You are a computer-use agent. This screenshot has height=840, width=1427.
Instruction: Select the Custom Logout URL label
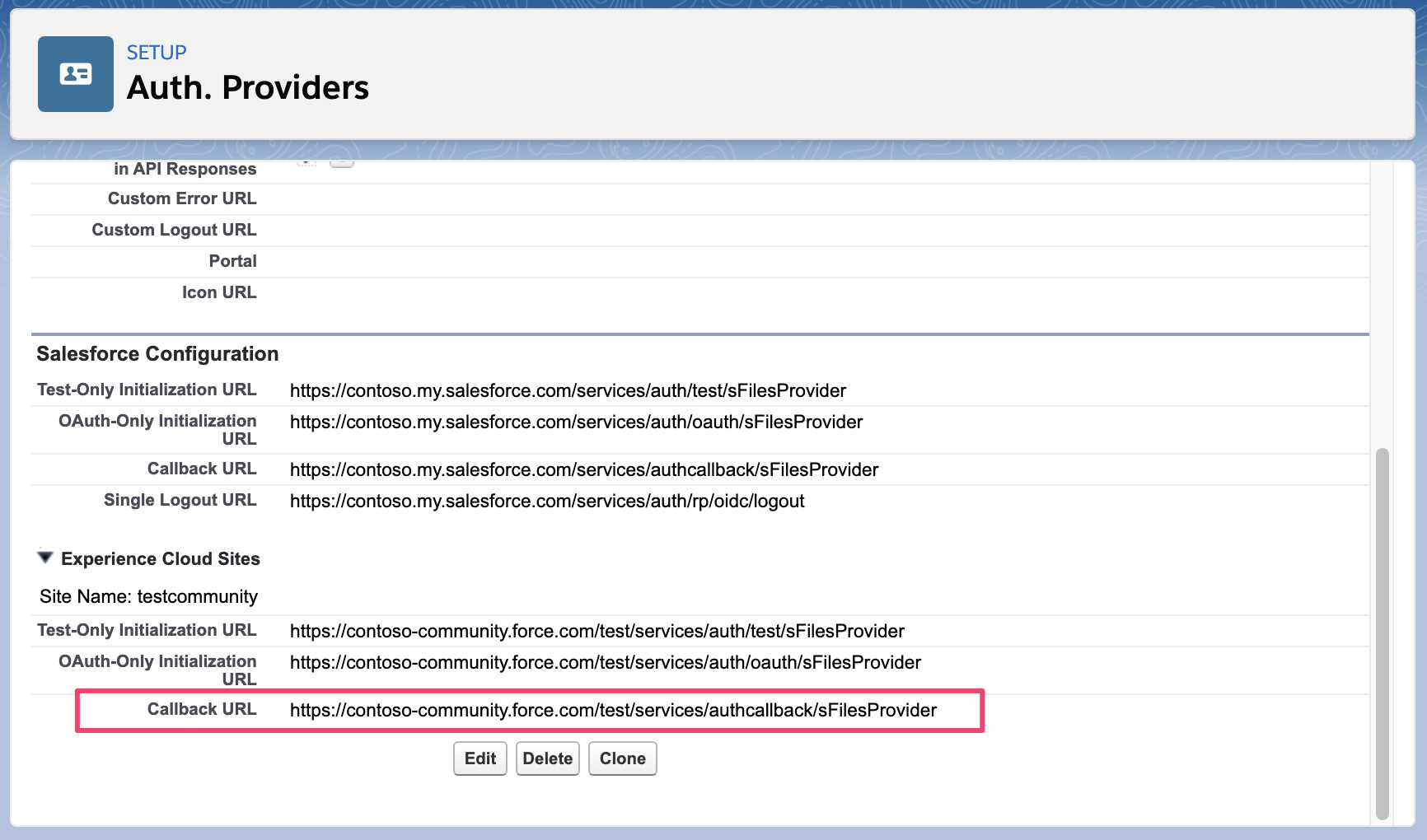pyautogui.click(x=174, y=230)
